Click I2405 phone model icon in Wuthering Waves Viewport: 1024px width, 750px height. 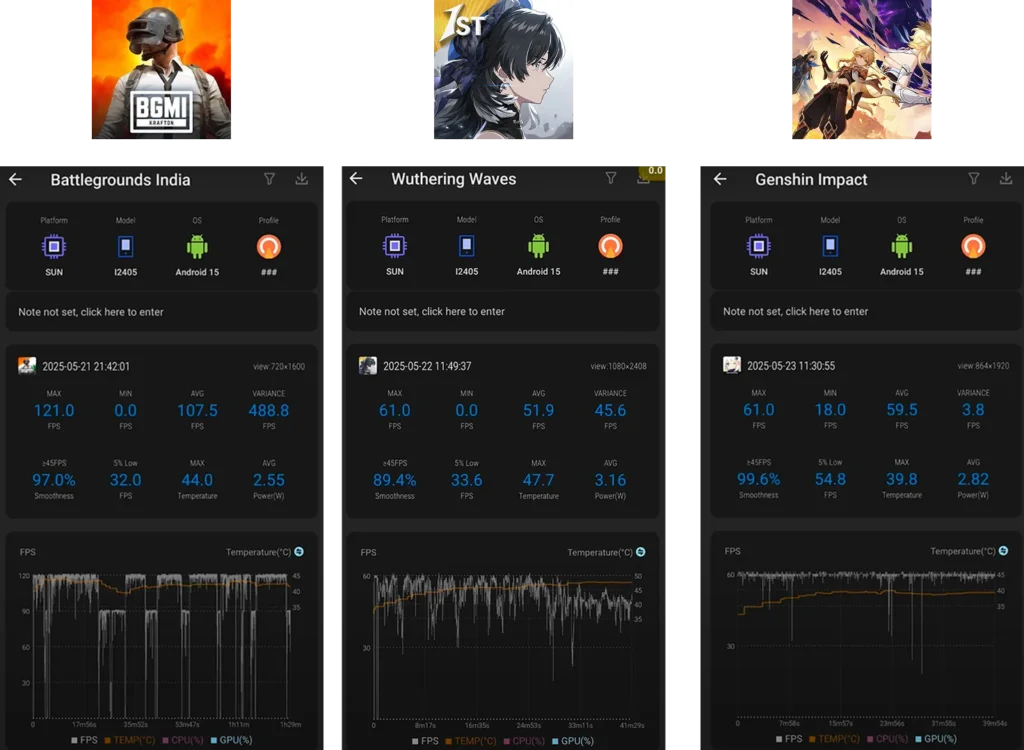click(466, 246)
